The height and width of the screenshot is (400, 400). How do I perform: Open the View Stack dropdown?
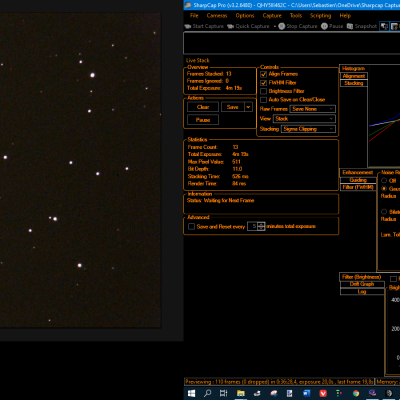click(304, 119)
